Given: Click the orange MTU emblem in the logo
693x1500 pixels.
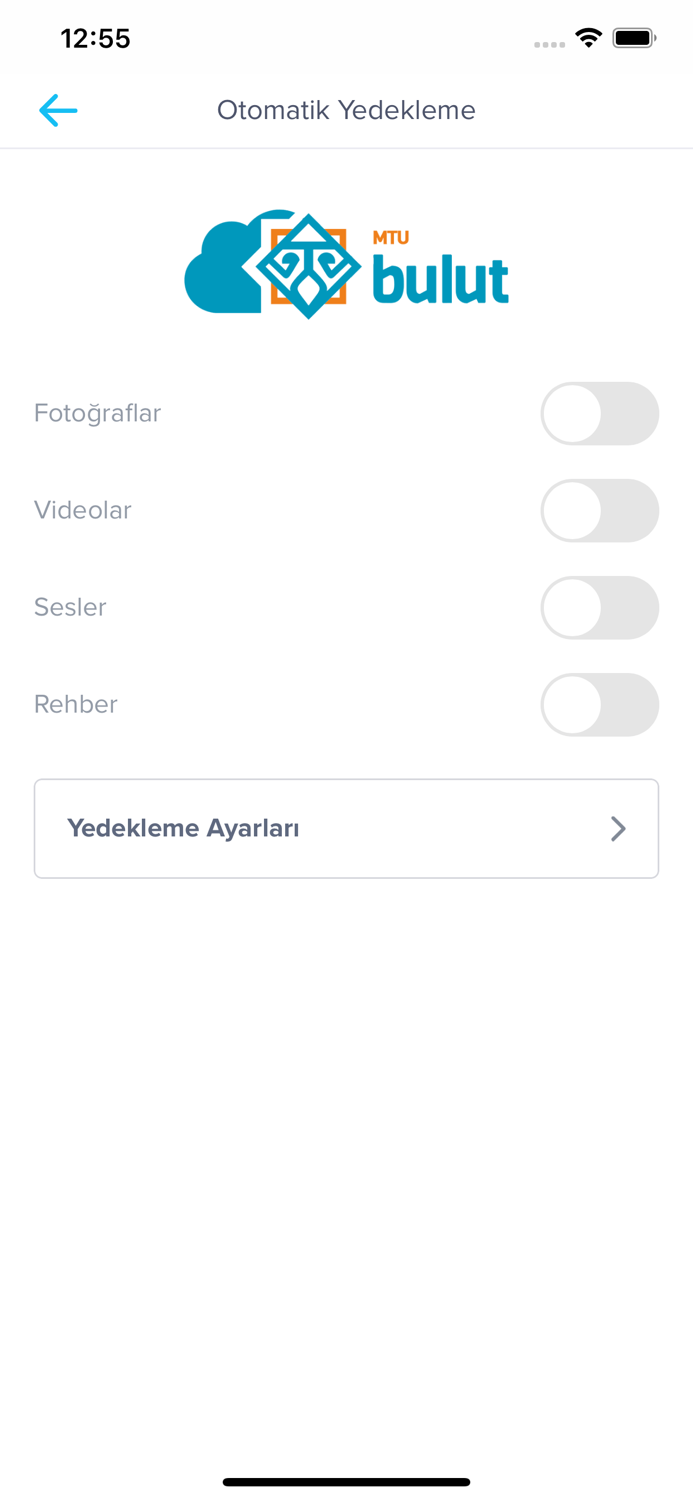Looking at the screenshot, I should [x=306, y=264].
